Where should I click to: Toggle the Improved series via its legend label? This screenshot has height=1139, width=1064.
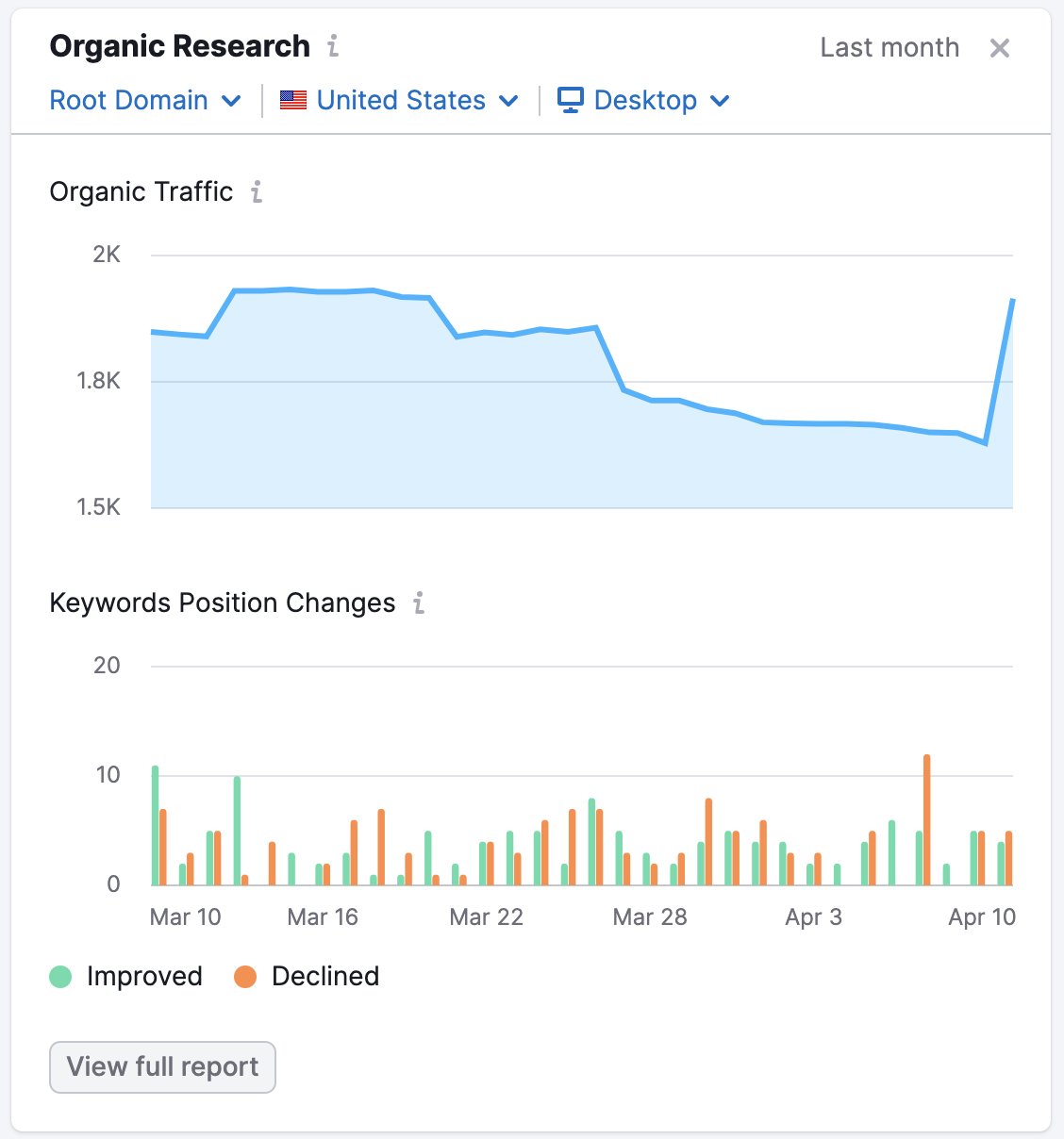(144, 977)
